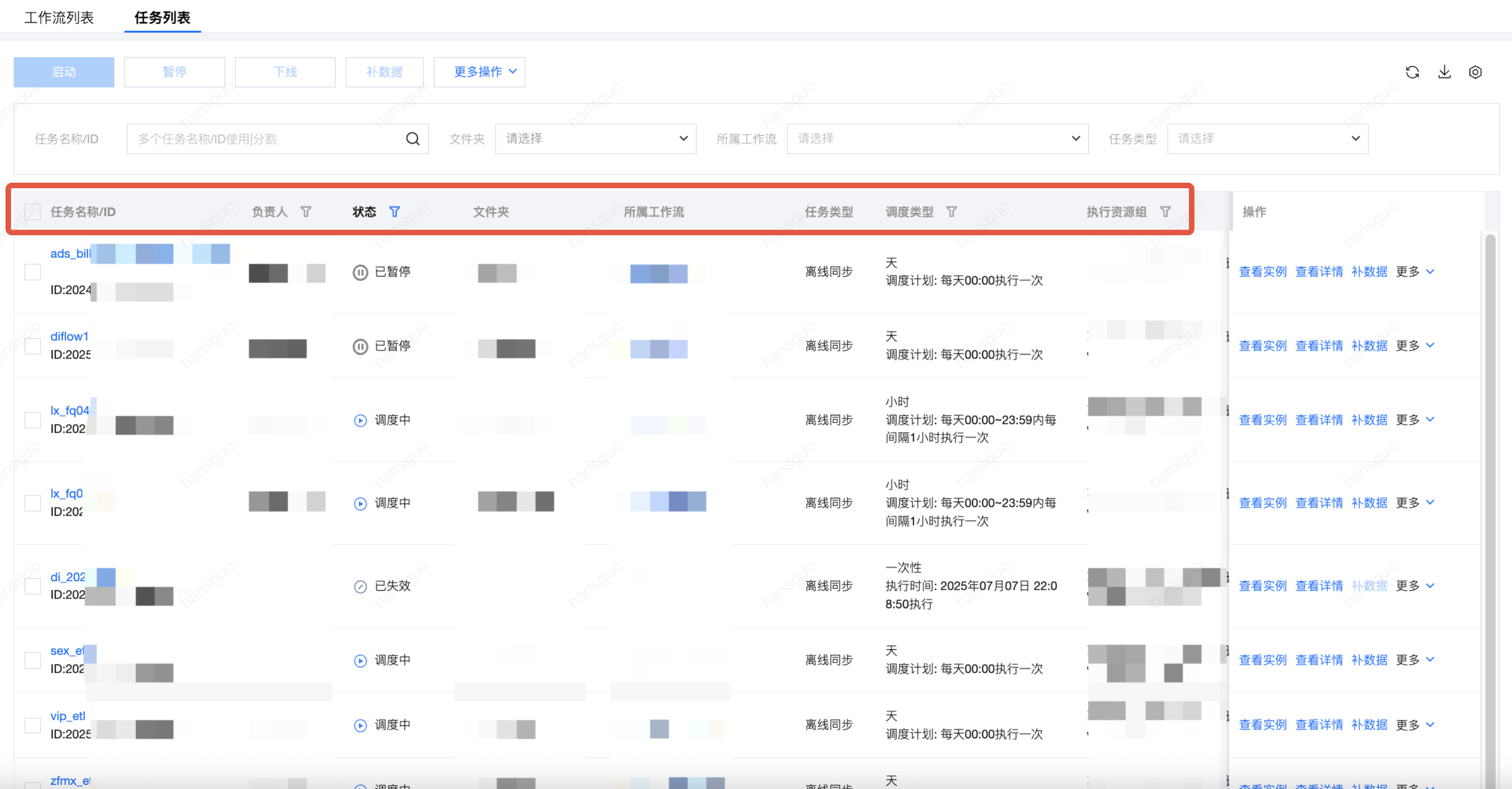Click 查看详情 in the lx_fq0 row
Viewport: 1512px width, 789px height.
pyautogui.click(x=1319, y=503)
